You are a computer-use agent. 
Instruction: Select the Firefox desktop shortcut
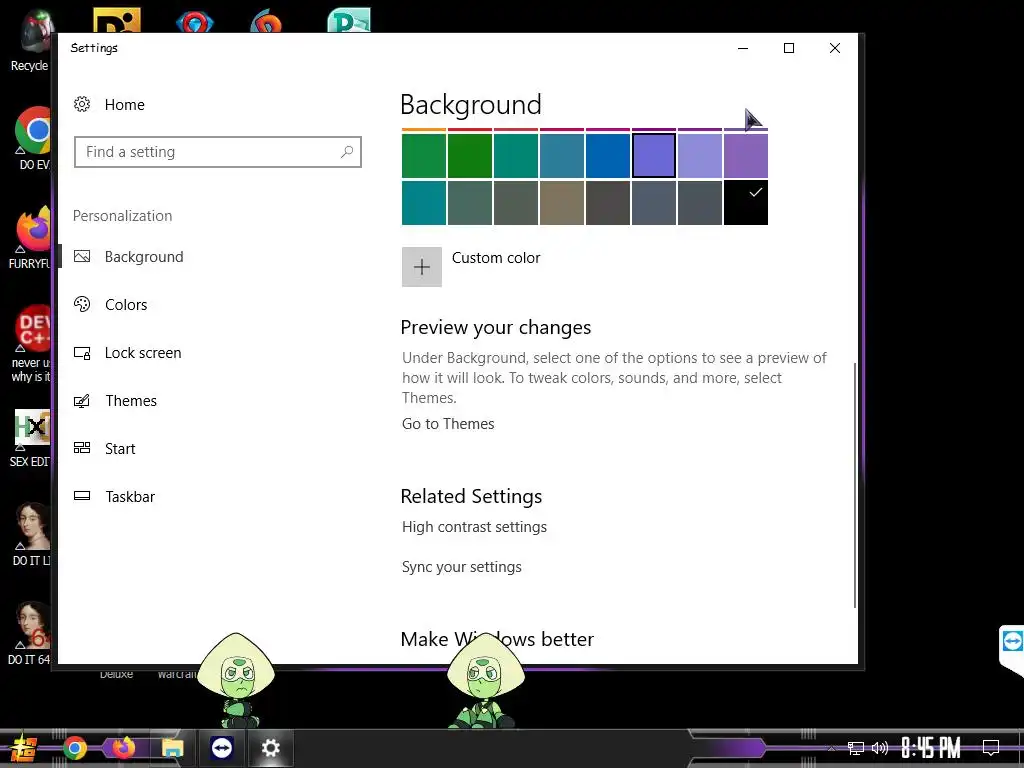(x=31, y=238)
